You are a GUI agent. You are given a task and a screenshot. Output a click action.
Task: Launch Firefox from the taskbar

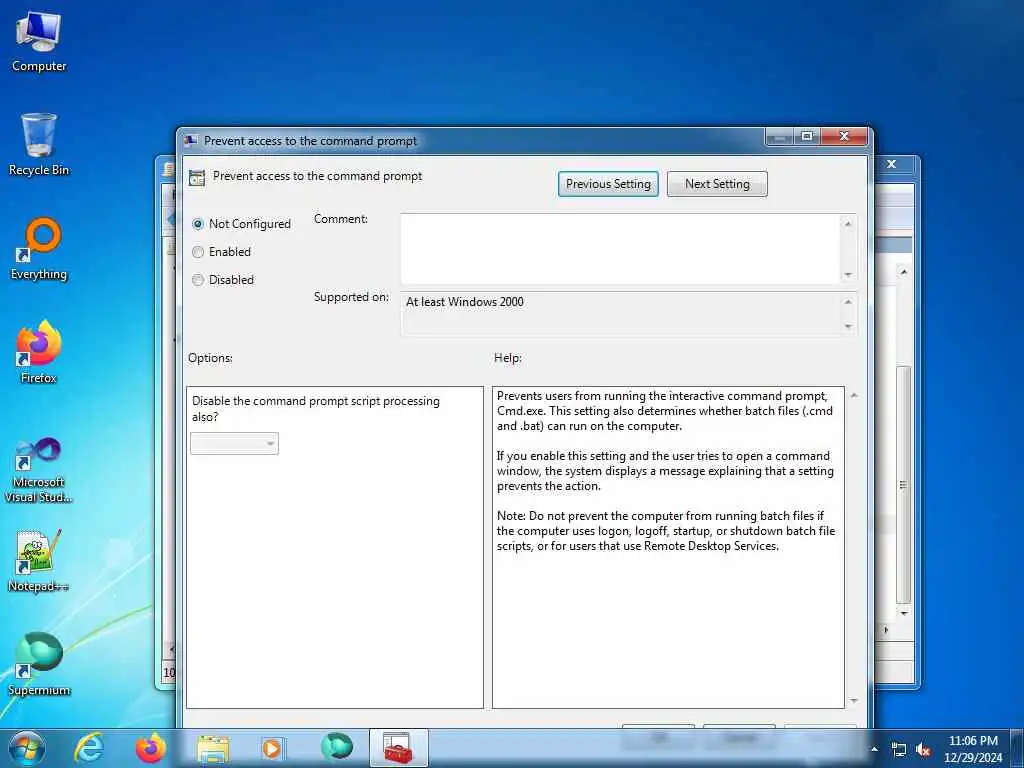coord(151,748)
